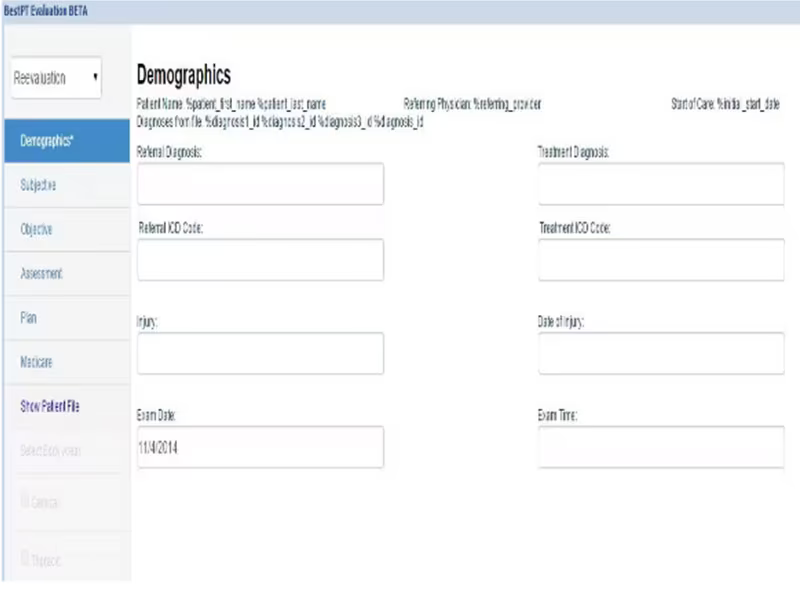Focus the Referral ICD Code field

coord(260,260)
